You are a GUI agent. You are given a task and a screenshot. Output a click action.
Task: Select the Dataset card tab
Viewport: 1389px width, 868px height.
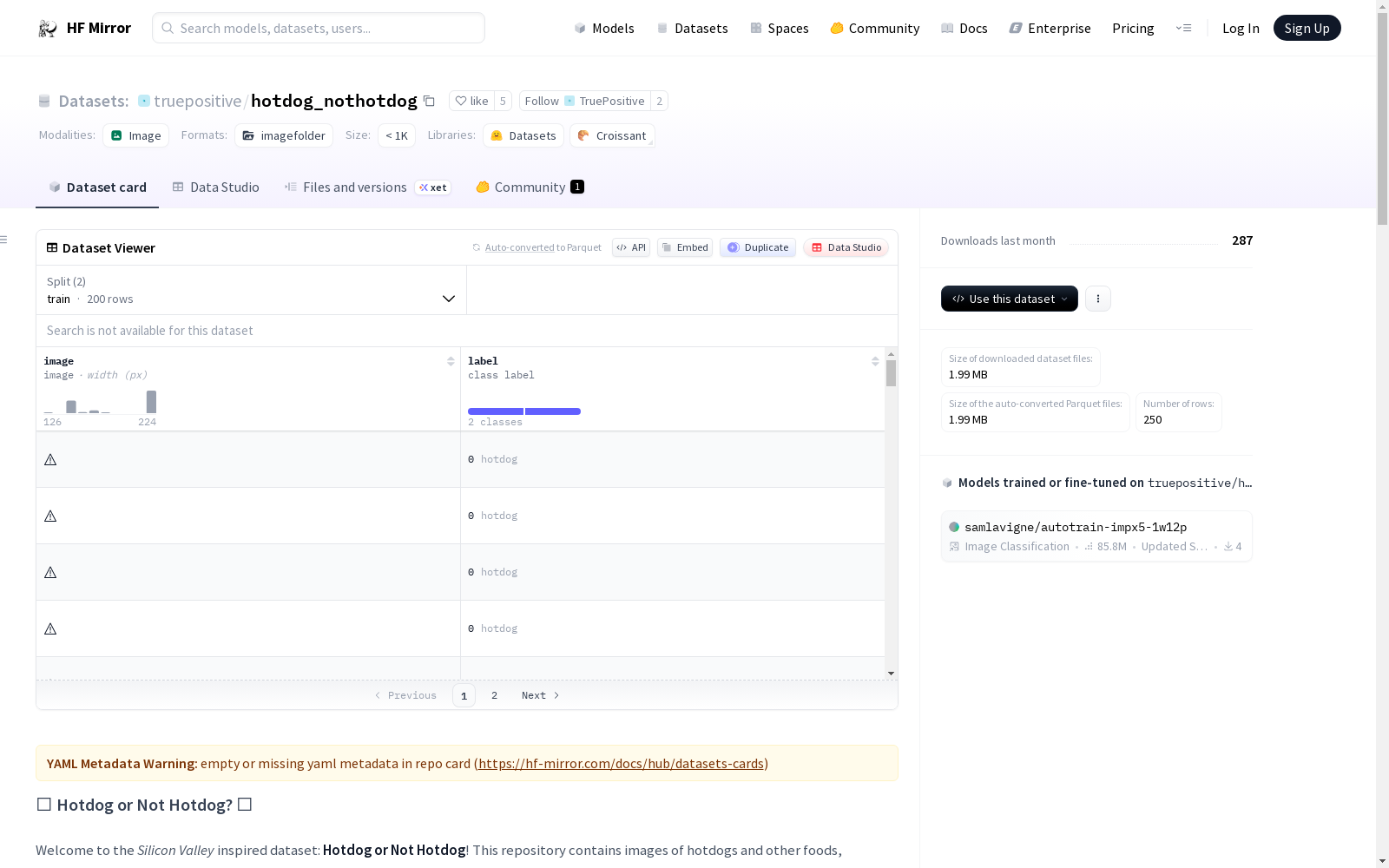coord(97,187)
